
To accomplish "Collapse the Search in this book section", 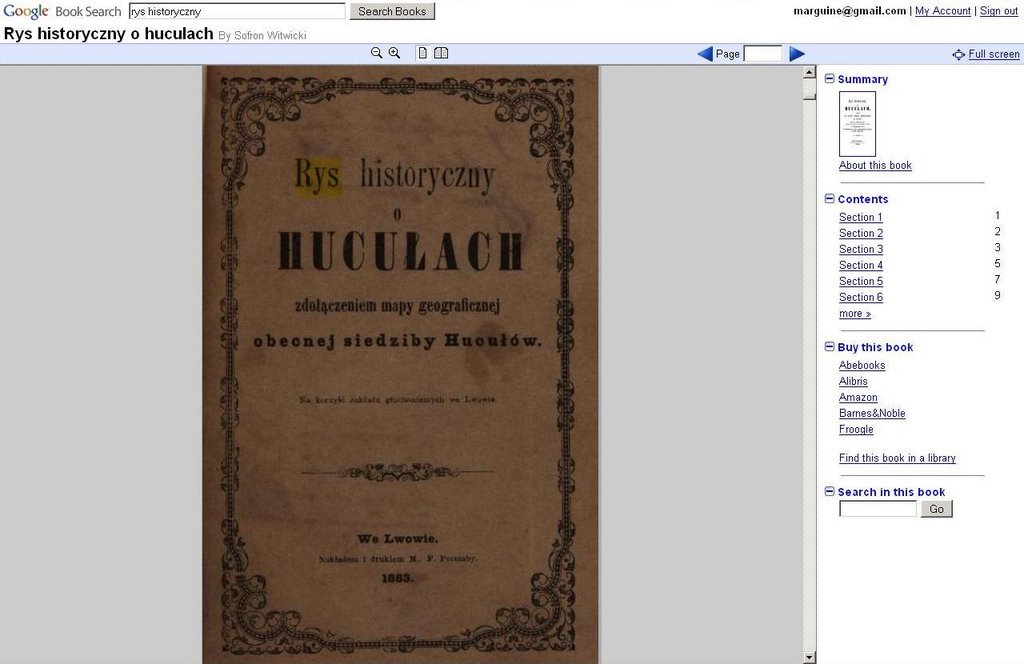I will (829, 491).
